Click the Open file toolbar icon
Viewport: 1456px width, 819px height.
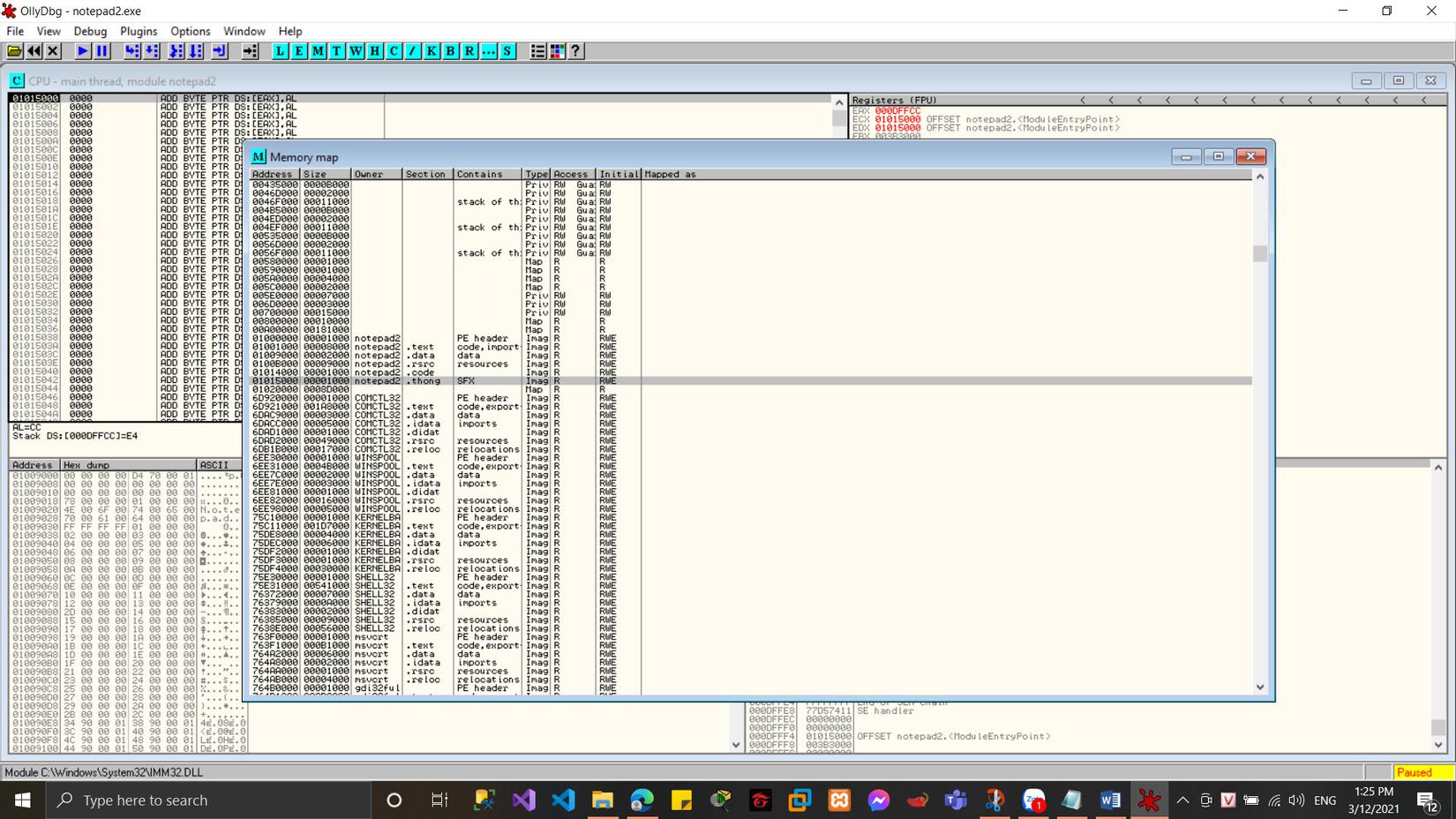coord(15,51)
